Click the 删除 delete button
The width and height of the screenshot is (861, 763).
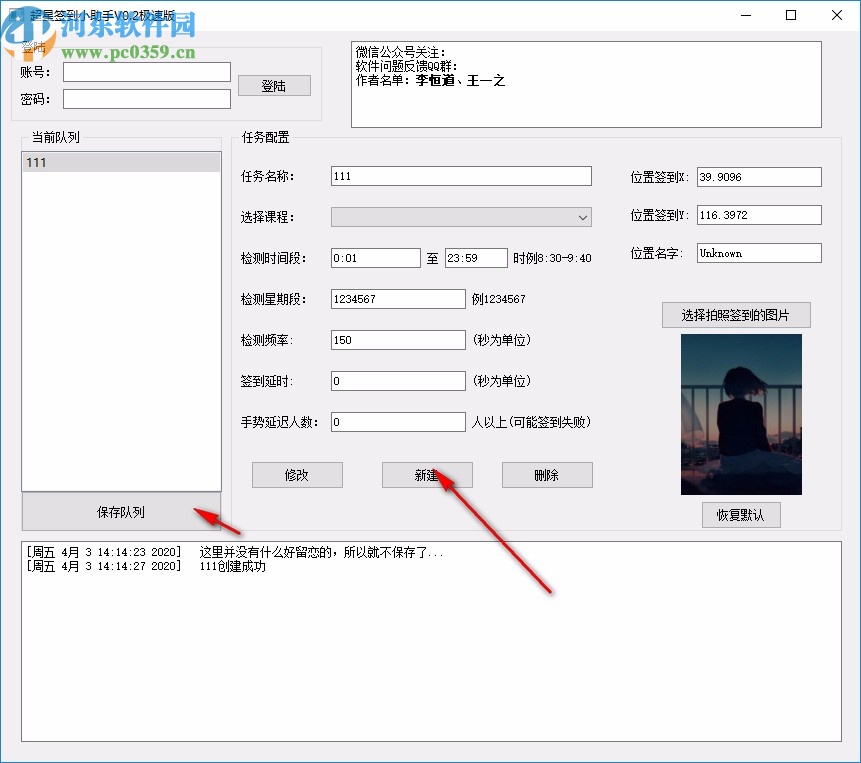pyautogui.click(x=547, y=475)
